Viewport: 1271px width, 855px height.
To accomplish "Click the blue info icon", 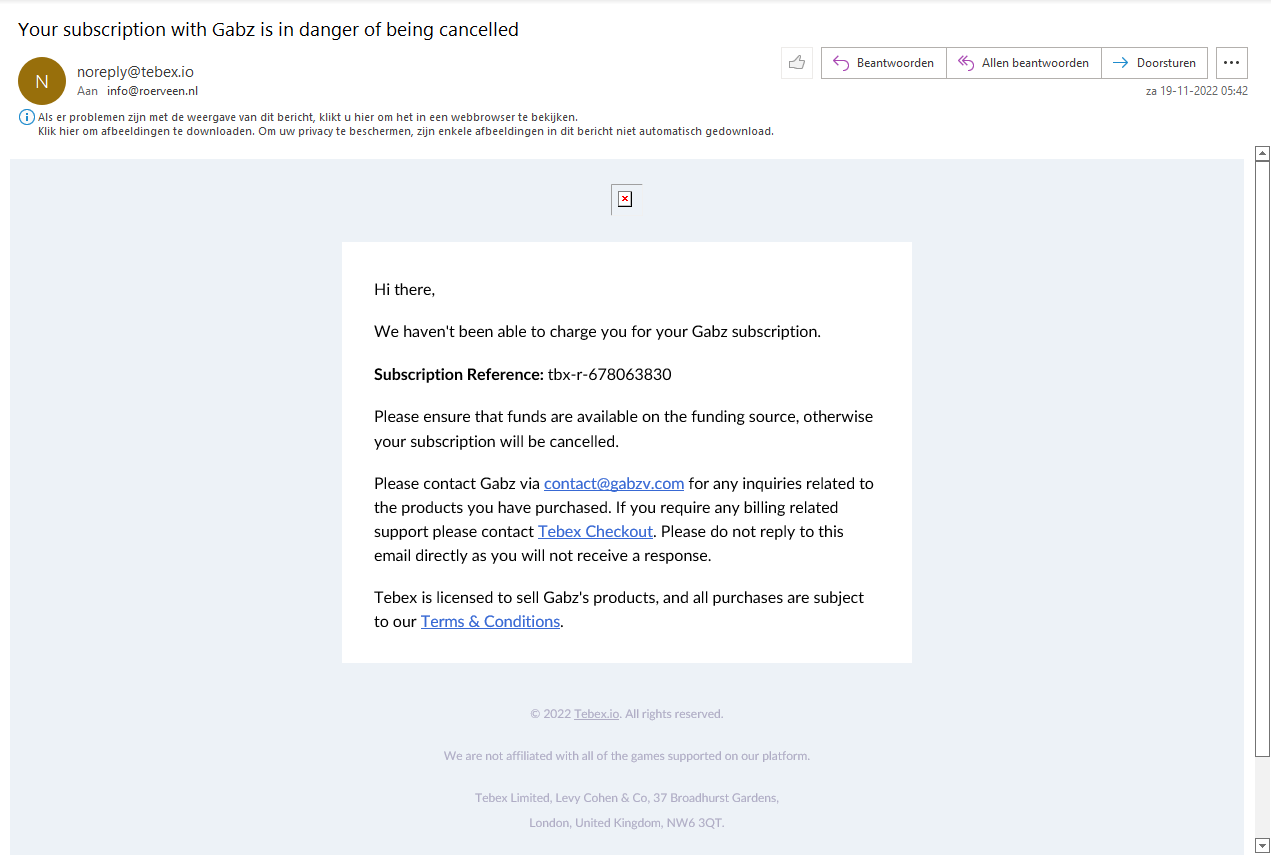I will point(27,117).
